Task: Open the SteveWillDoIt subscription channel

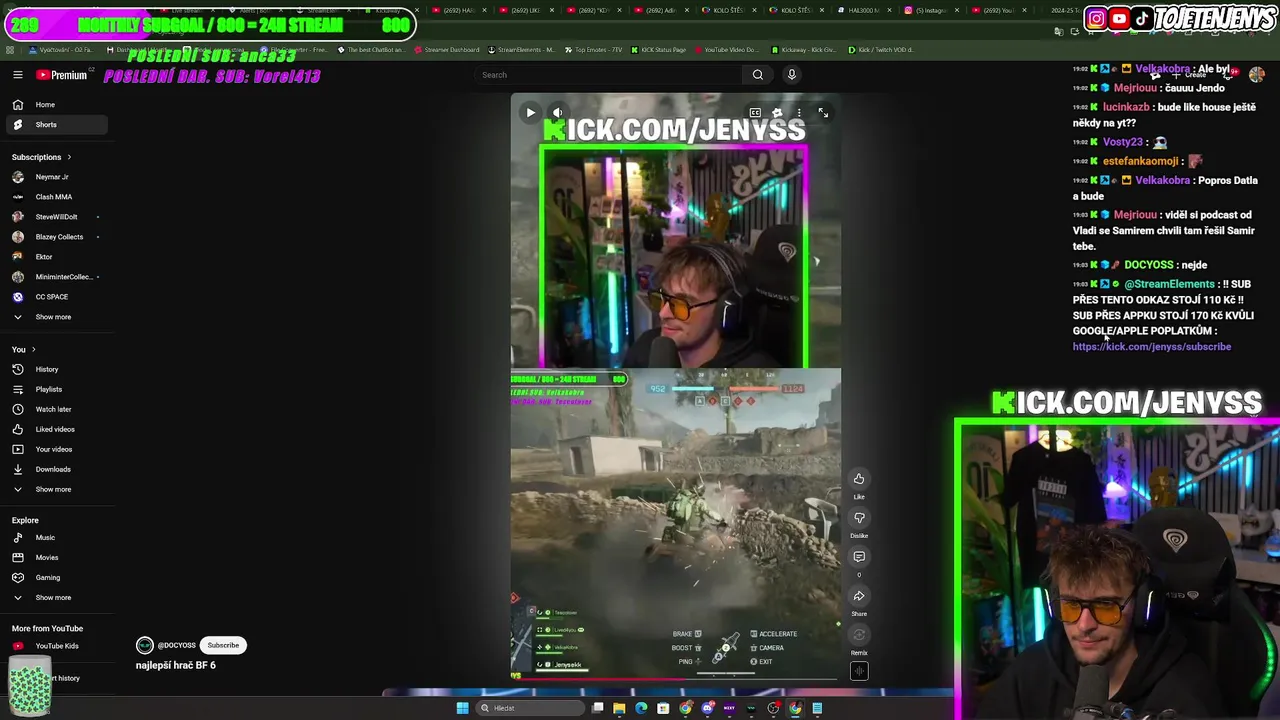Action: (54, 217)
